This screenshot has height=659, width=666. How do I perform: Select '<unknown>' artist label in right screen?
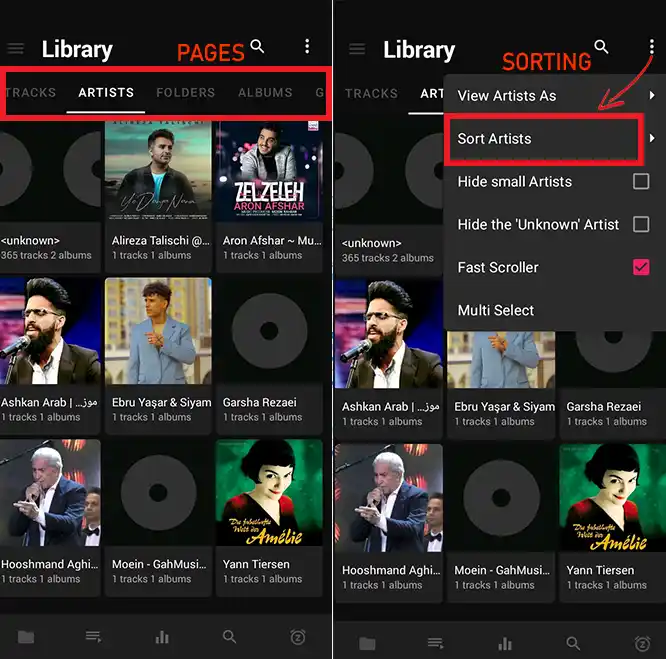pyautogui.click(x=372, y=243)
